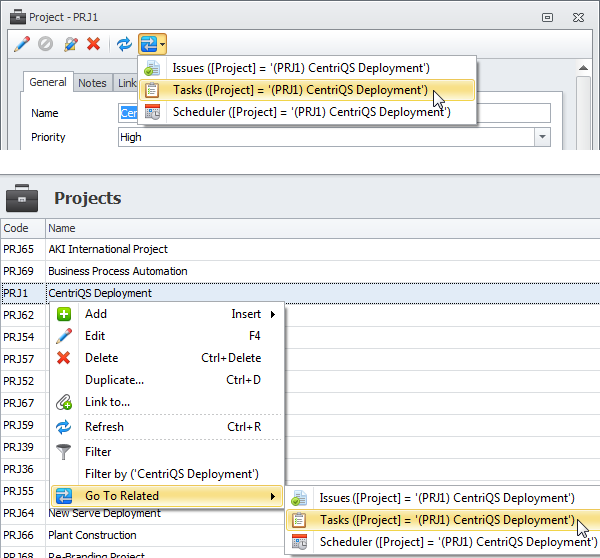Click Add in the context menu
This screenshot has height=558, width=600.
(96, 314)
